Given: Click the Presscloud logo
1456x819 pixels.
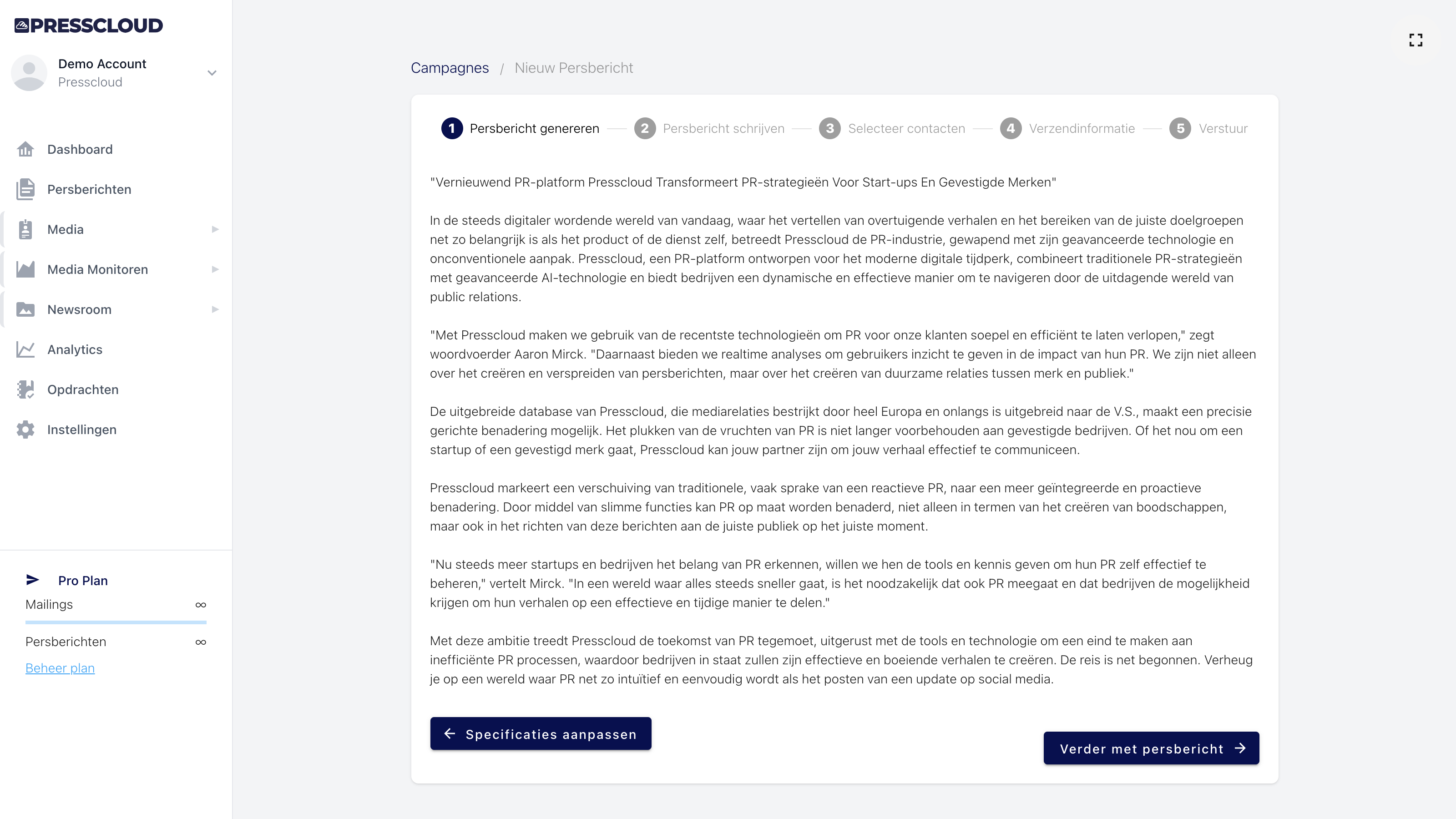Looking at the screenshot, I should click(89, 25).
